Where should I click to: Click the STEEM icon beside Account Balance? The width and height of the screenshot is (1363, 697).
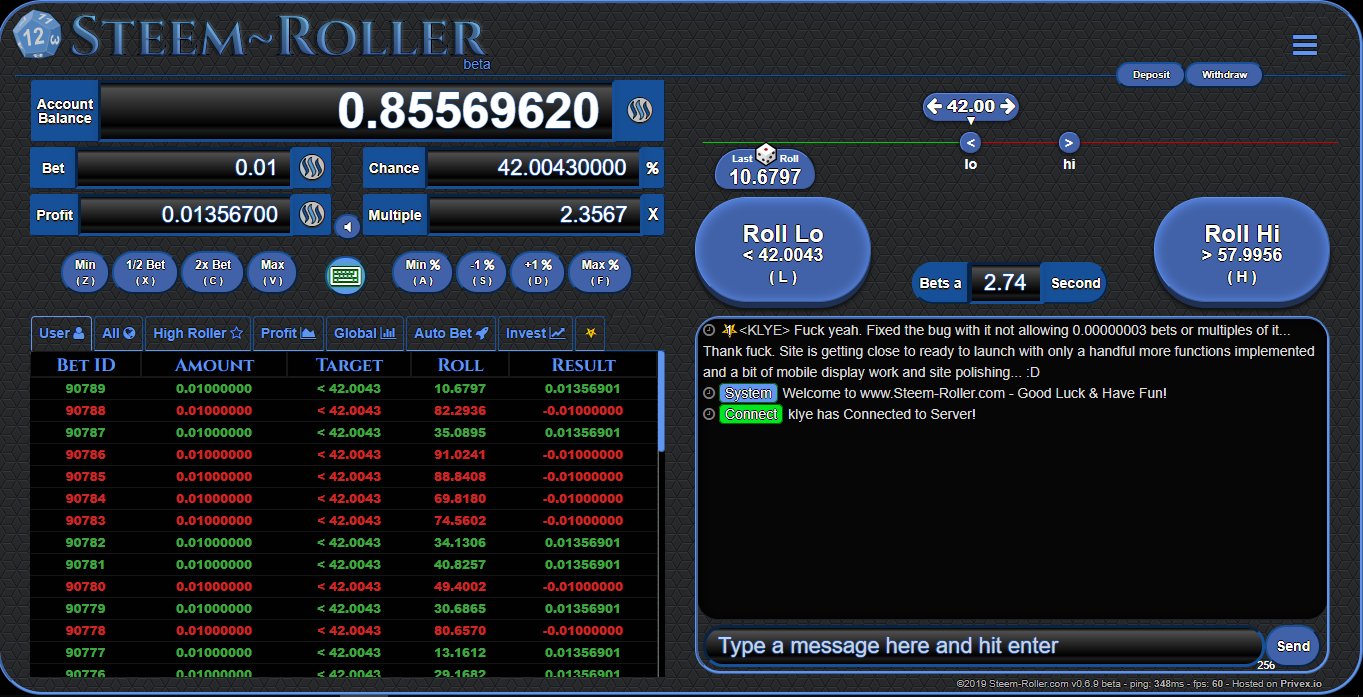click(639, 111)
